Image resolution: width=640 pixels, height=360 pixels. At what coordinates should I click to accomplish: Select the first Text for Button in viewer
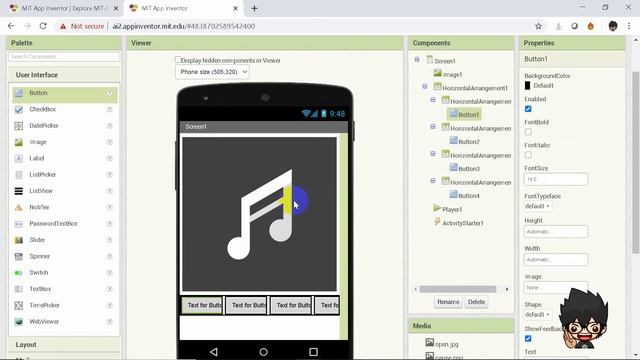[202, 305]
